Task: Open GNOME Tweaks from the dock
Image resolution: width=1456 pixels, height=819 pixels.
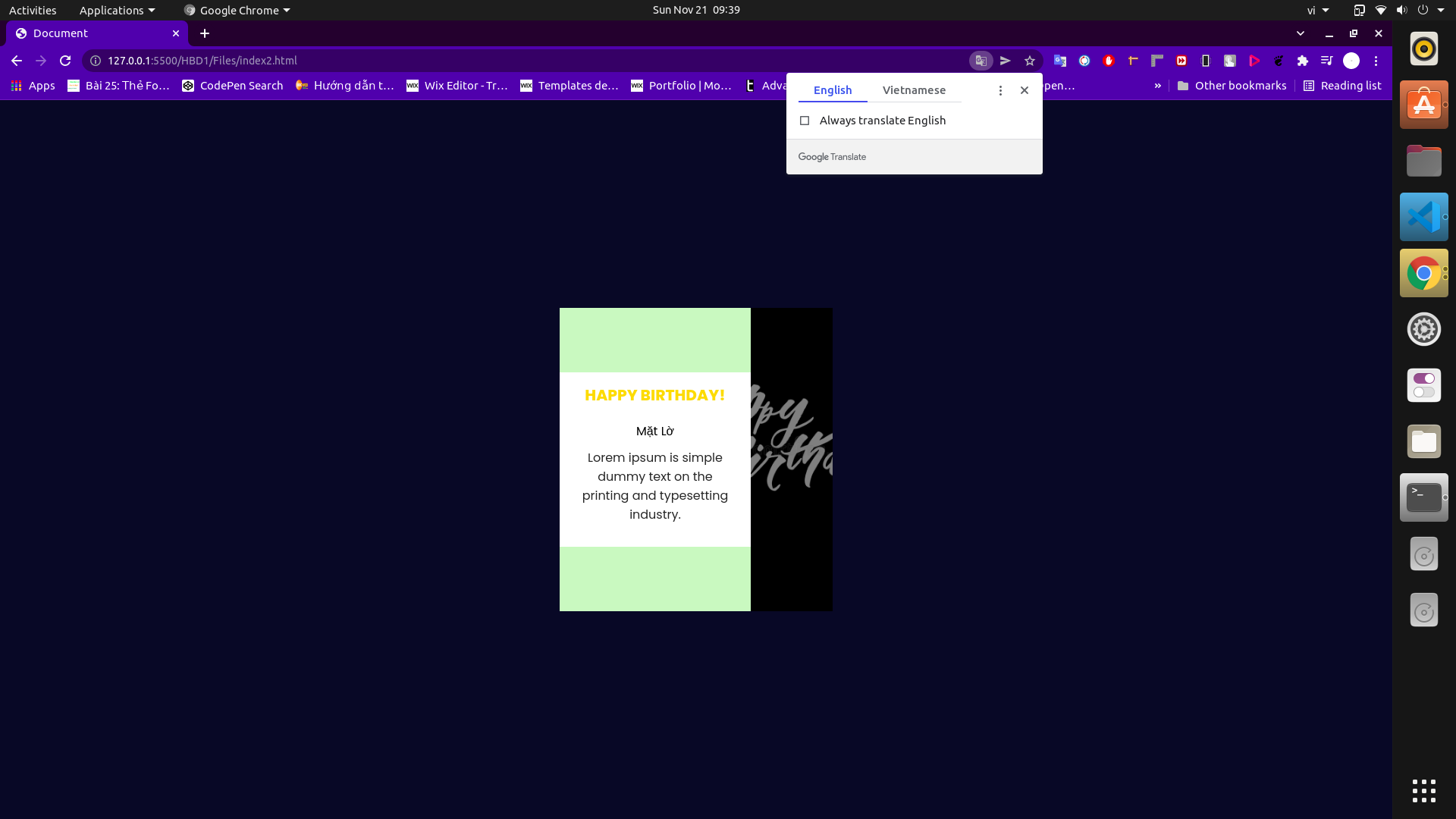Action: coord(1423,385)
